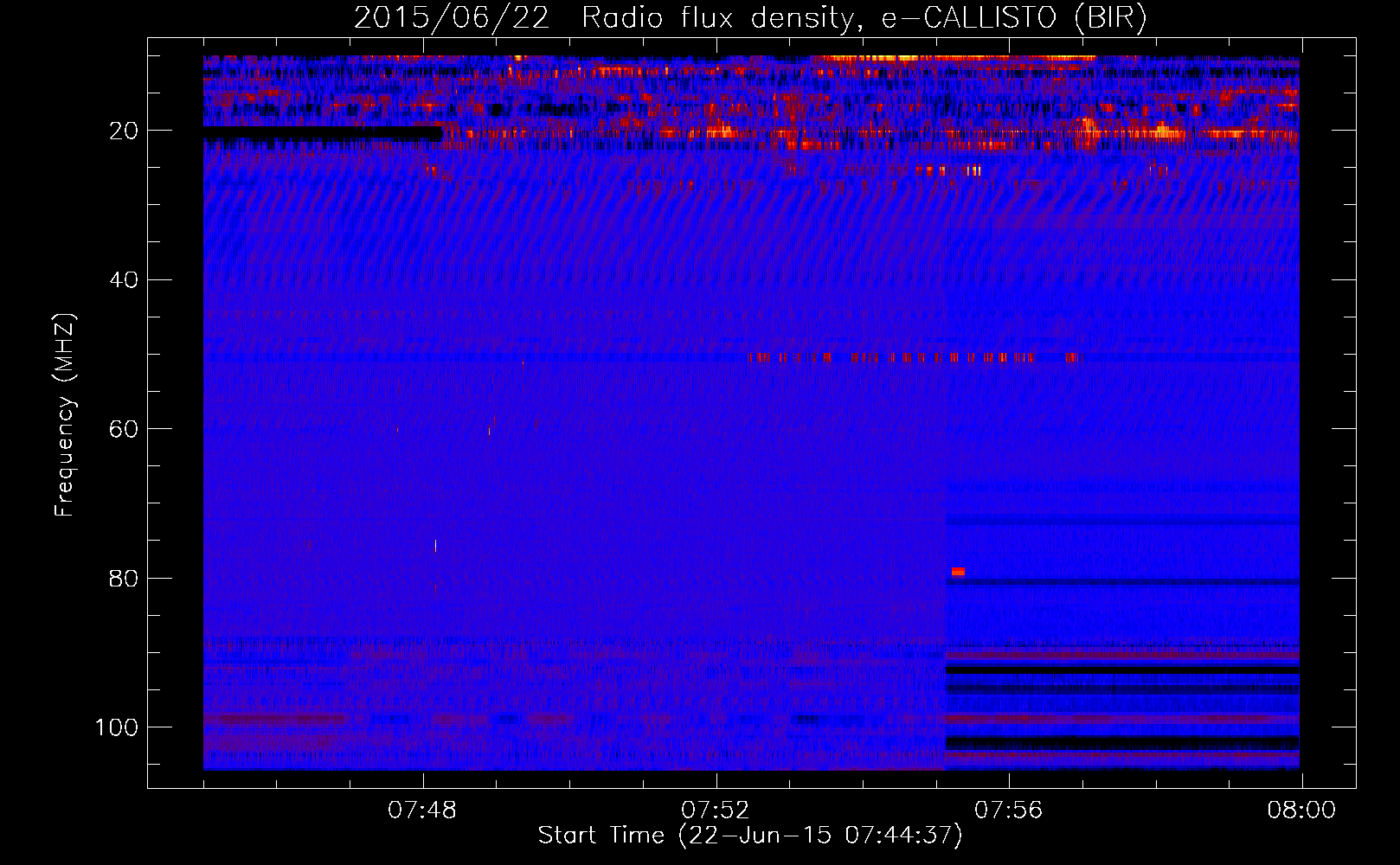The image size is (1400, 865).
Task: Select the 'Frequency (MHZ)' axis label
Action: pos(65,415)
